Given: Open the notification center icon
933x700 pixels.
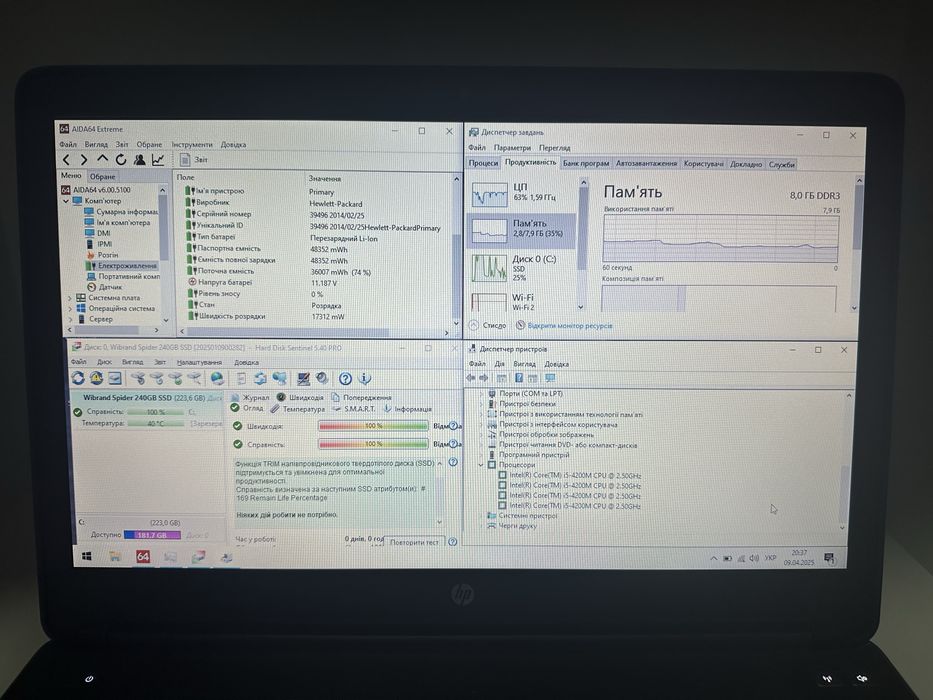Looking at the screenshot, I should tap(829, 558).
